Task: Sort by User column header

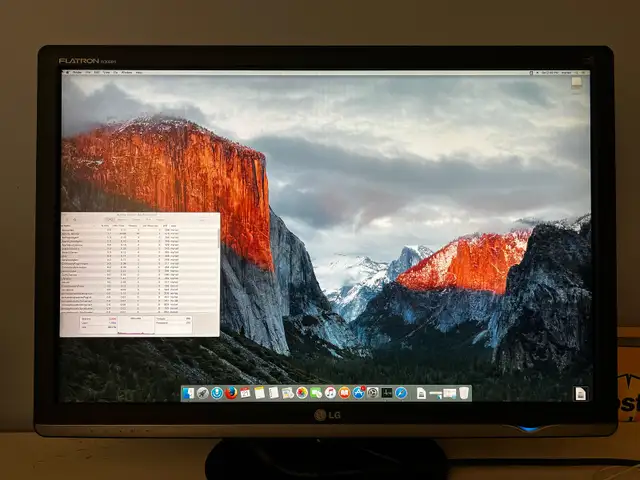Action: (173, 226)
